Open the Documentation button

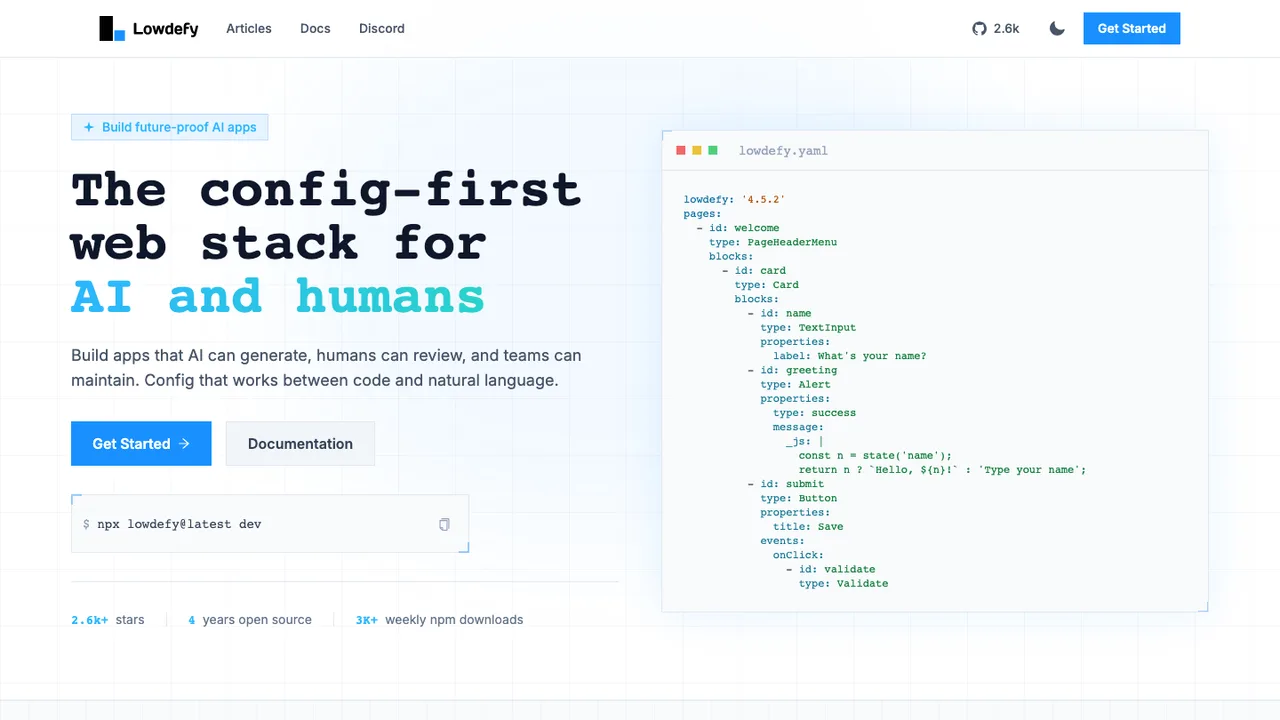coord(300,444)
